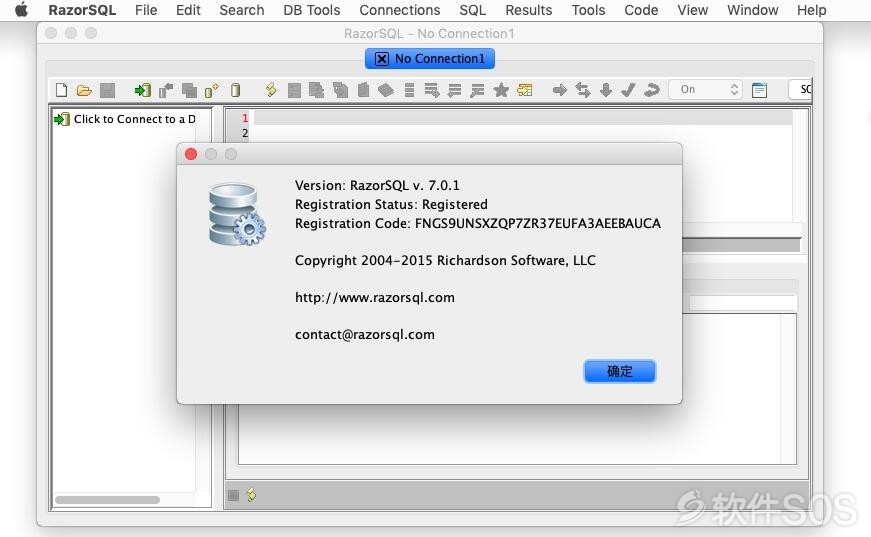
Task: Click the contact@razorsql.com text
Action: point(364,335)
